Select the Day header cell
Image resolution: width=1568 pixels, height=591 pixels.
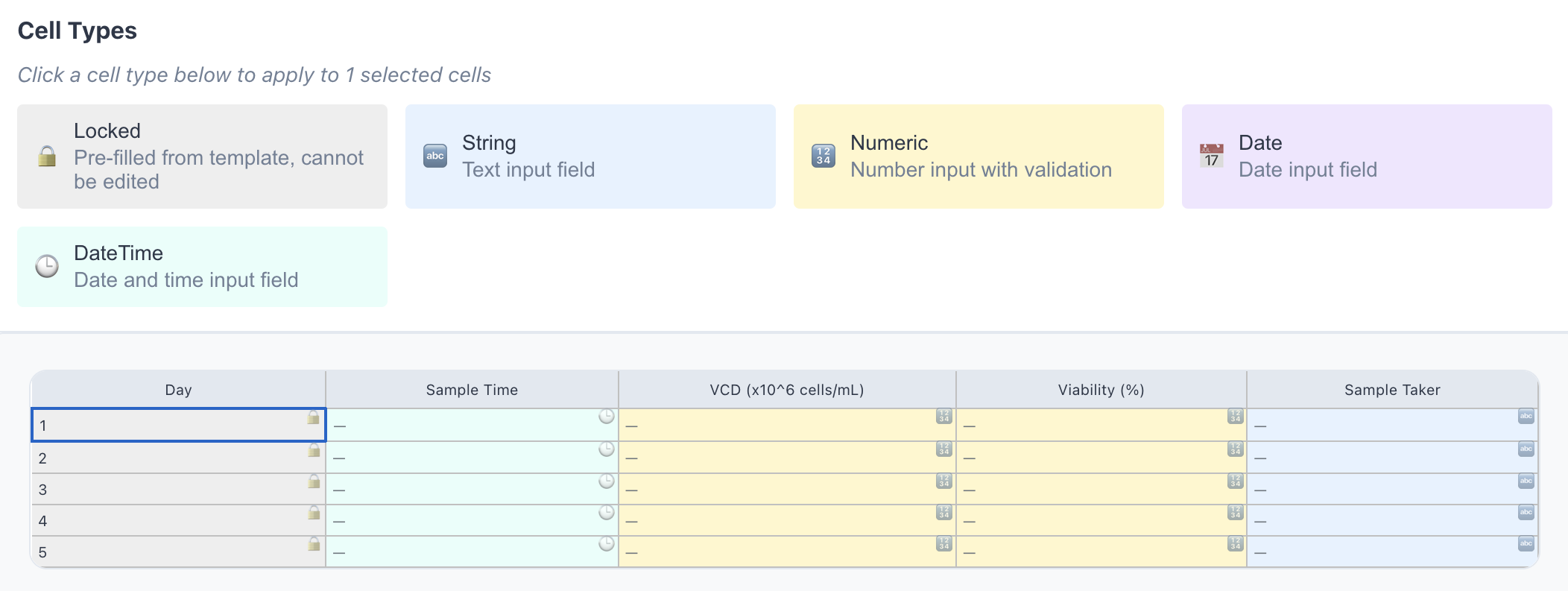pos(178,390)
